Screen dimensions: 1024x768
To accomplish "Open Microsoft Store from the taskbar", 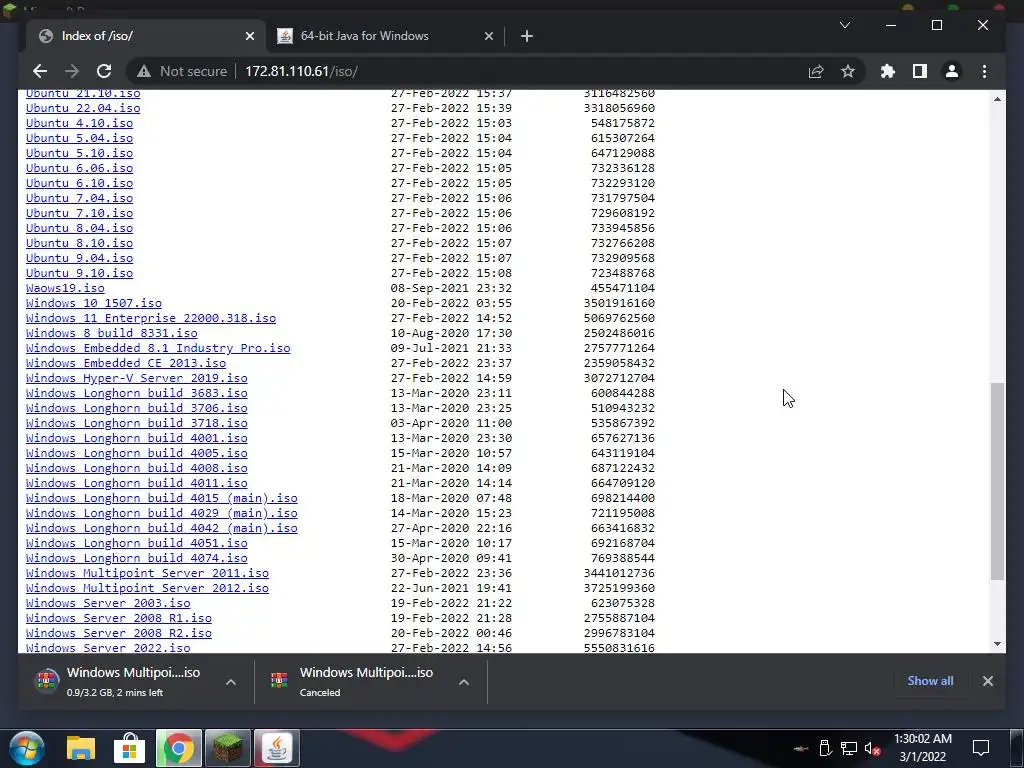I will [129, 748].
